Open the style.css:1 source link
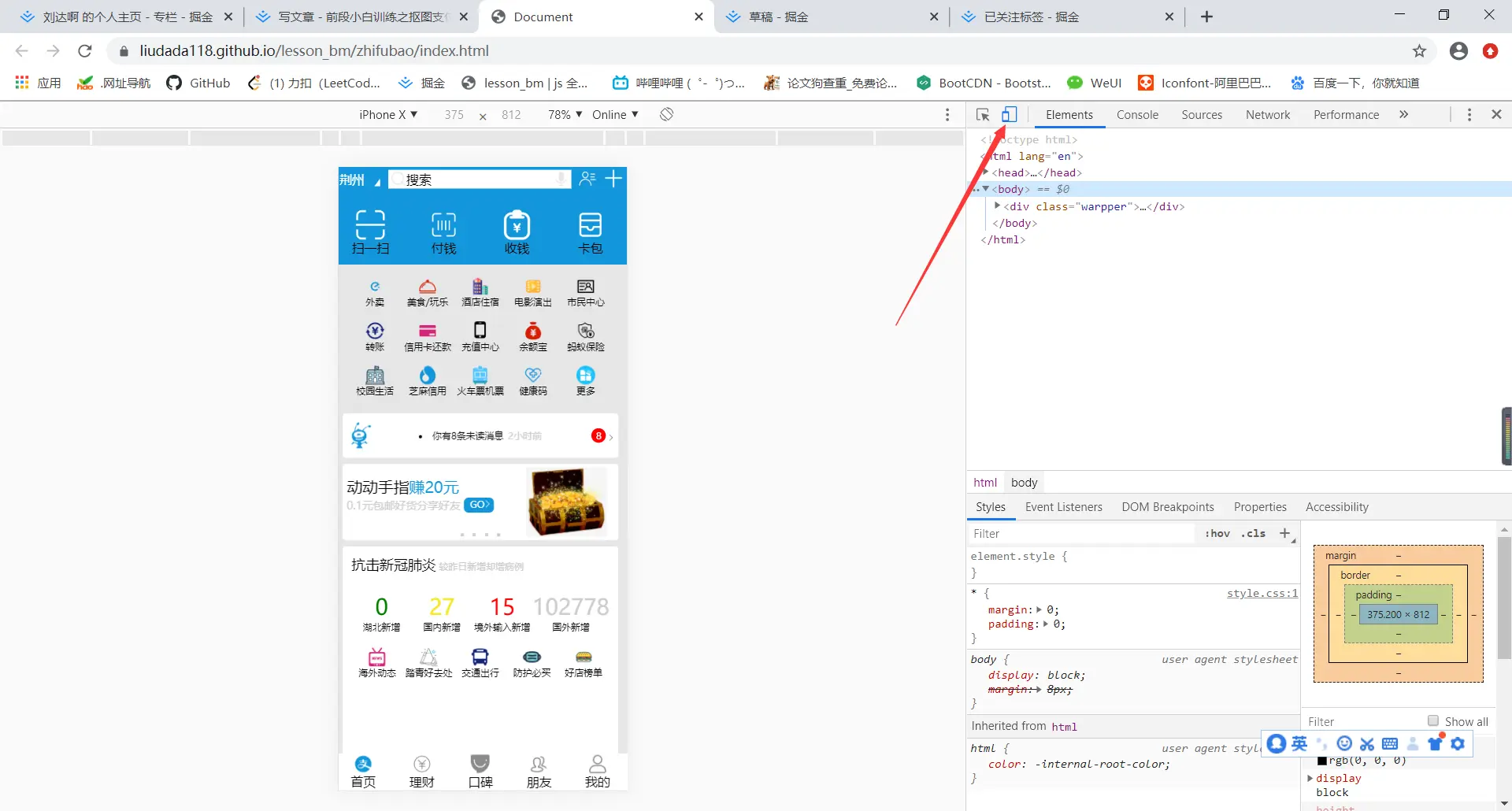Screen dimensions: 1512x811 pos(1262,594)
